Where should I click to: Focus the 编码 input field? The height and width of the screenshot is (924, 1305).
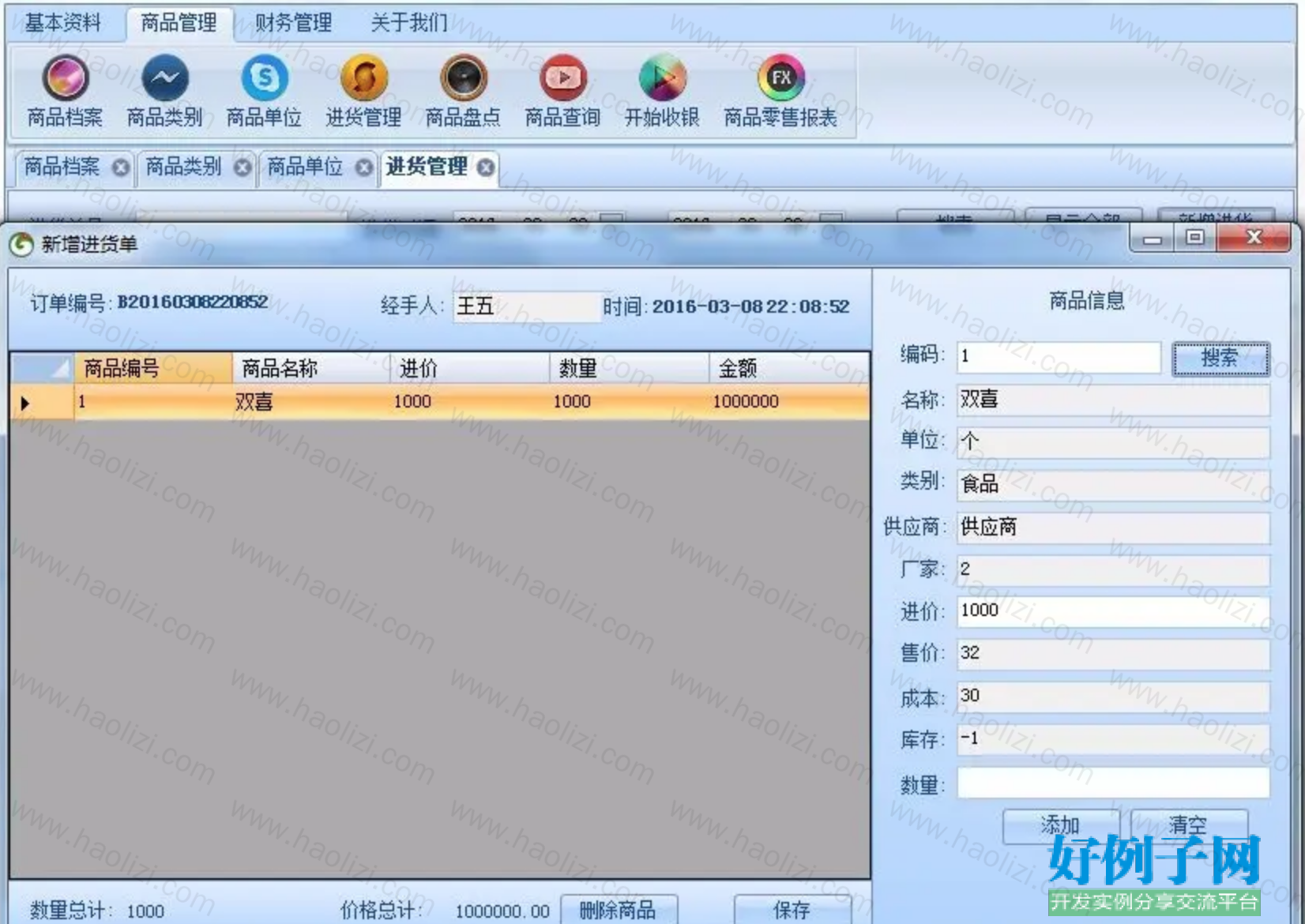tap(1059, 357)
